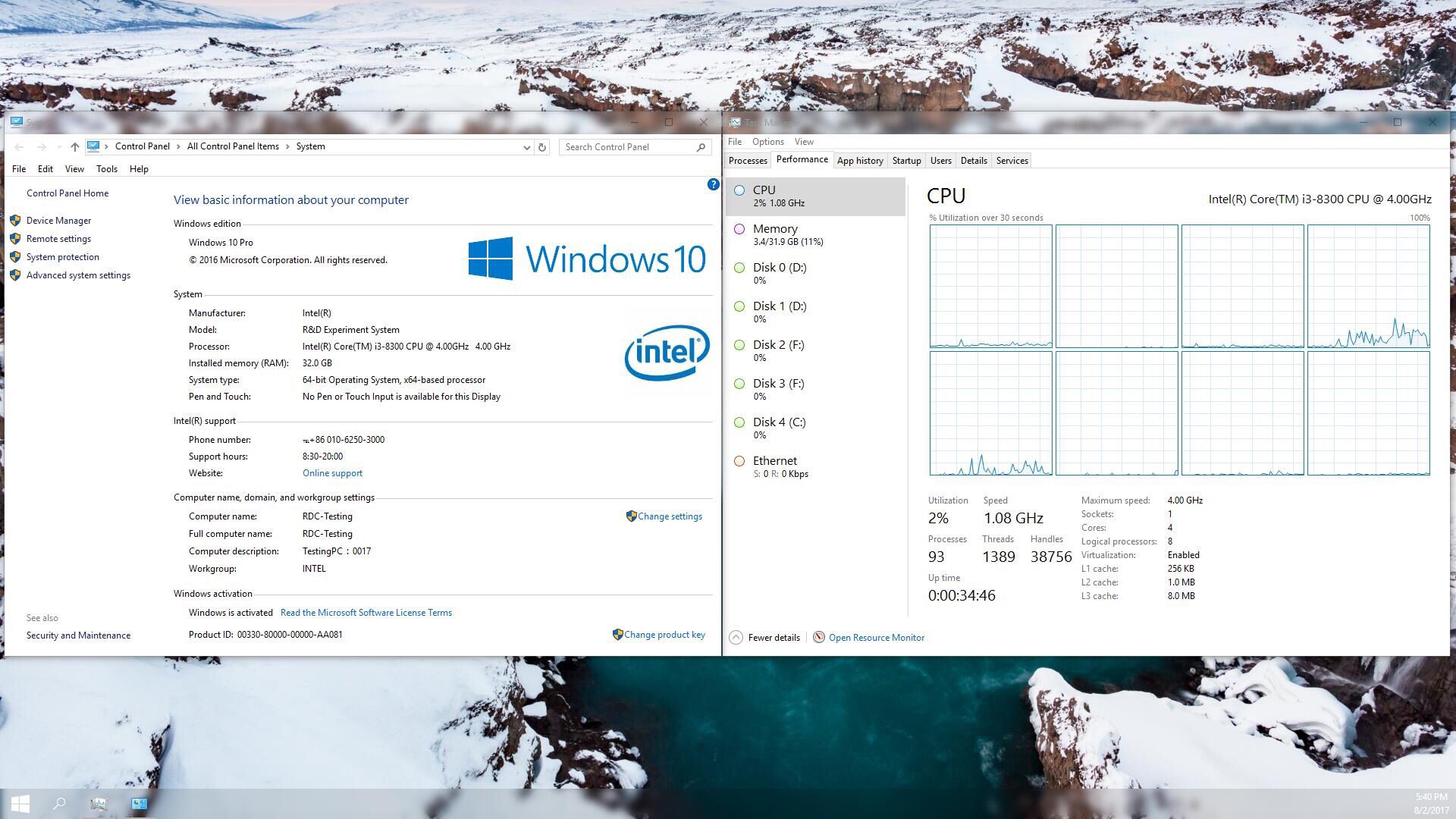Screen dimensions: 1456x819
Task: Click the System window icon in the taskbar
Action: pos(139,804)
